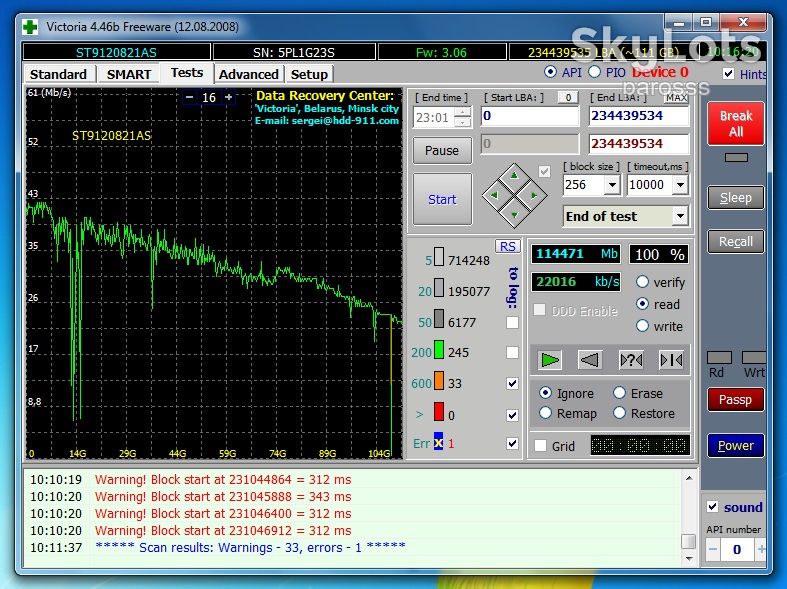The height and width of the screenshot is (589, 787).
Task: Enable log checkbox for 200 ms blocks
Action: [x=512, y=352]
